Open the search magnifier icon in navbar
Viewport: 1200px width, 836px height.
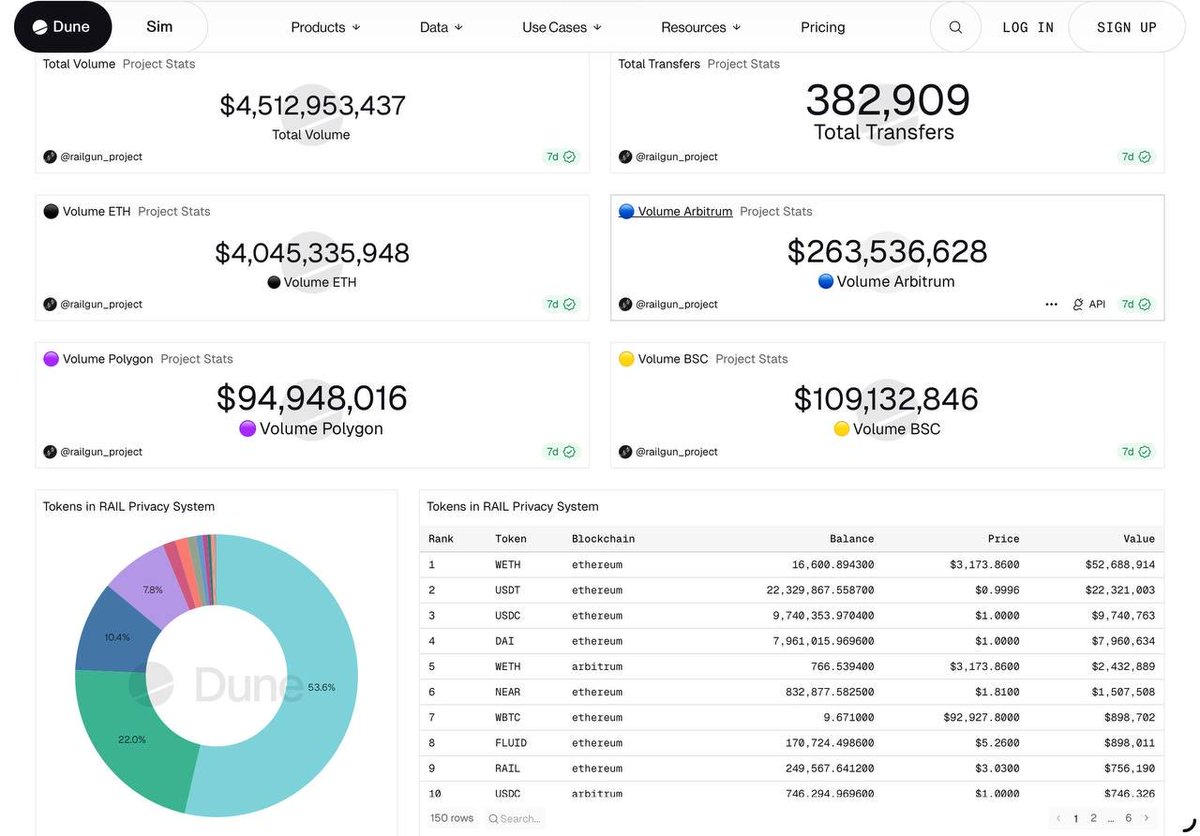click(955, 27)
